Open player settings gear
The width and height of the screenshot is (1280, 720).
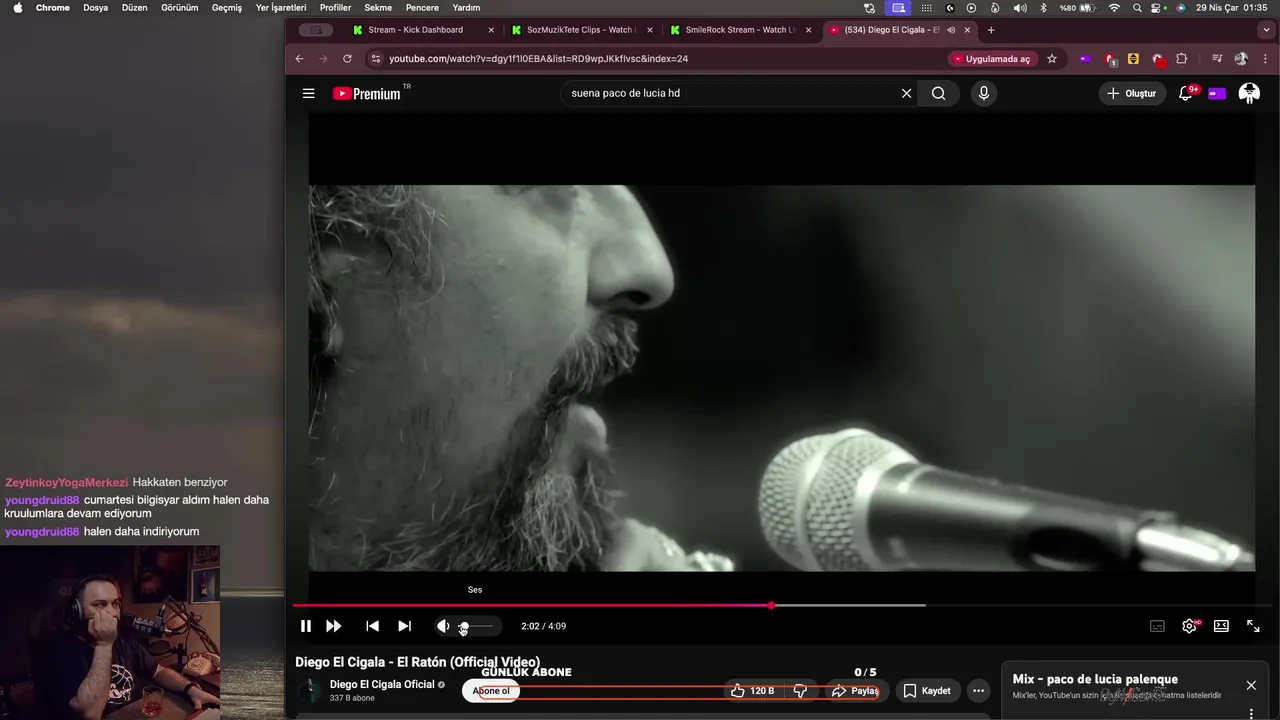[x=1189, y=626]
